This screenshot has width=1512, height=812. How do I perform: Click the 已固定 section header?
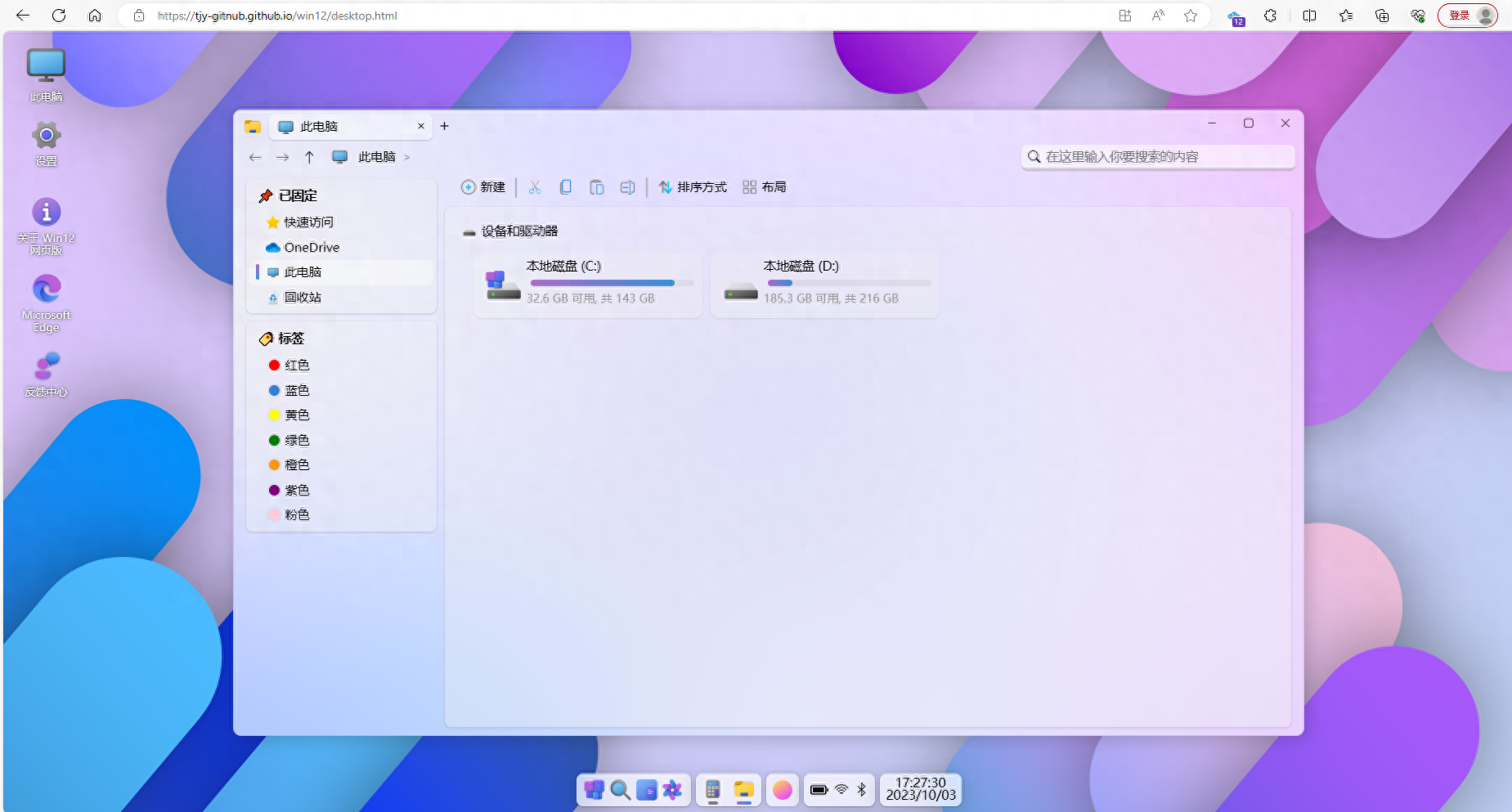click(288, 196)
